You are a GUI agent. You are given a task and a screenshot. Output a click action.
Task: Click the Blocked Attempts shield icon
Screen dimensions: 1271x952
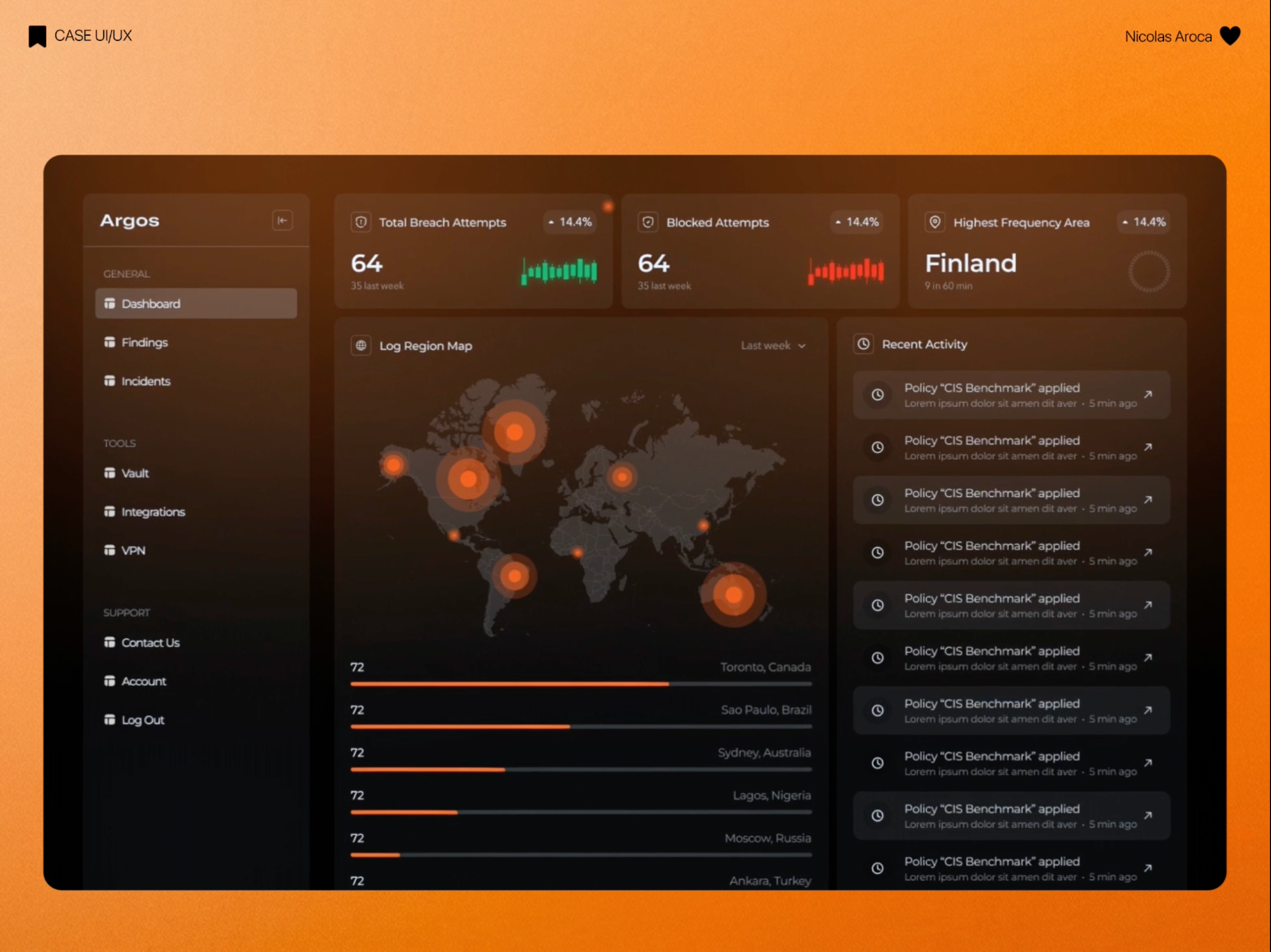coord(648,222)
